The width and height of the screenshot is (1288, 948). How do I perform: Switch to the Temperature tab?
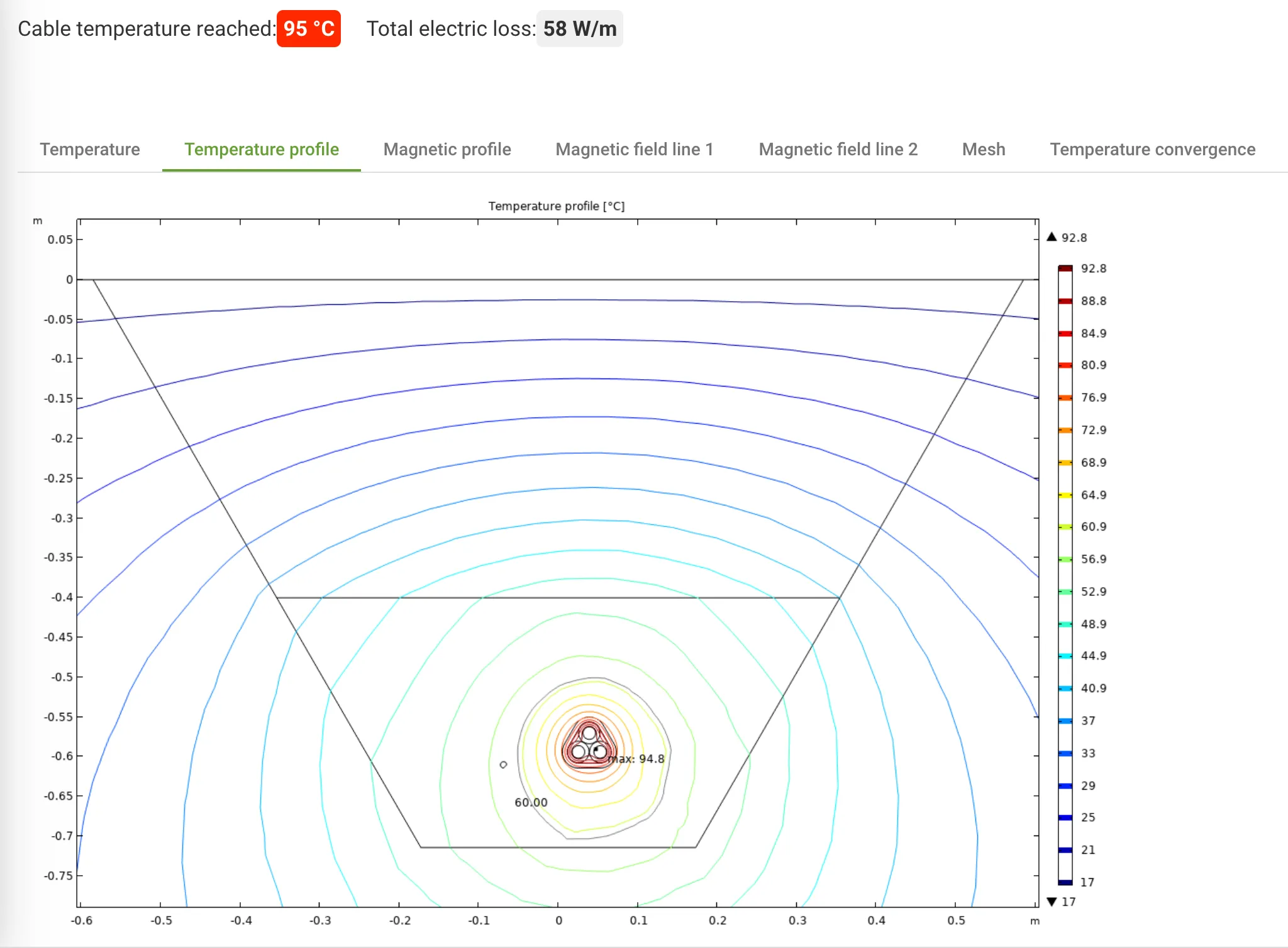(x=90, y=150)
